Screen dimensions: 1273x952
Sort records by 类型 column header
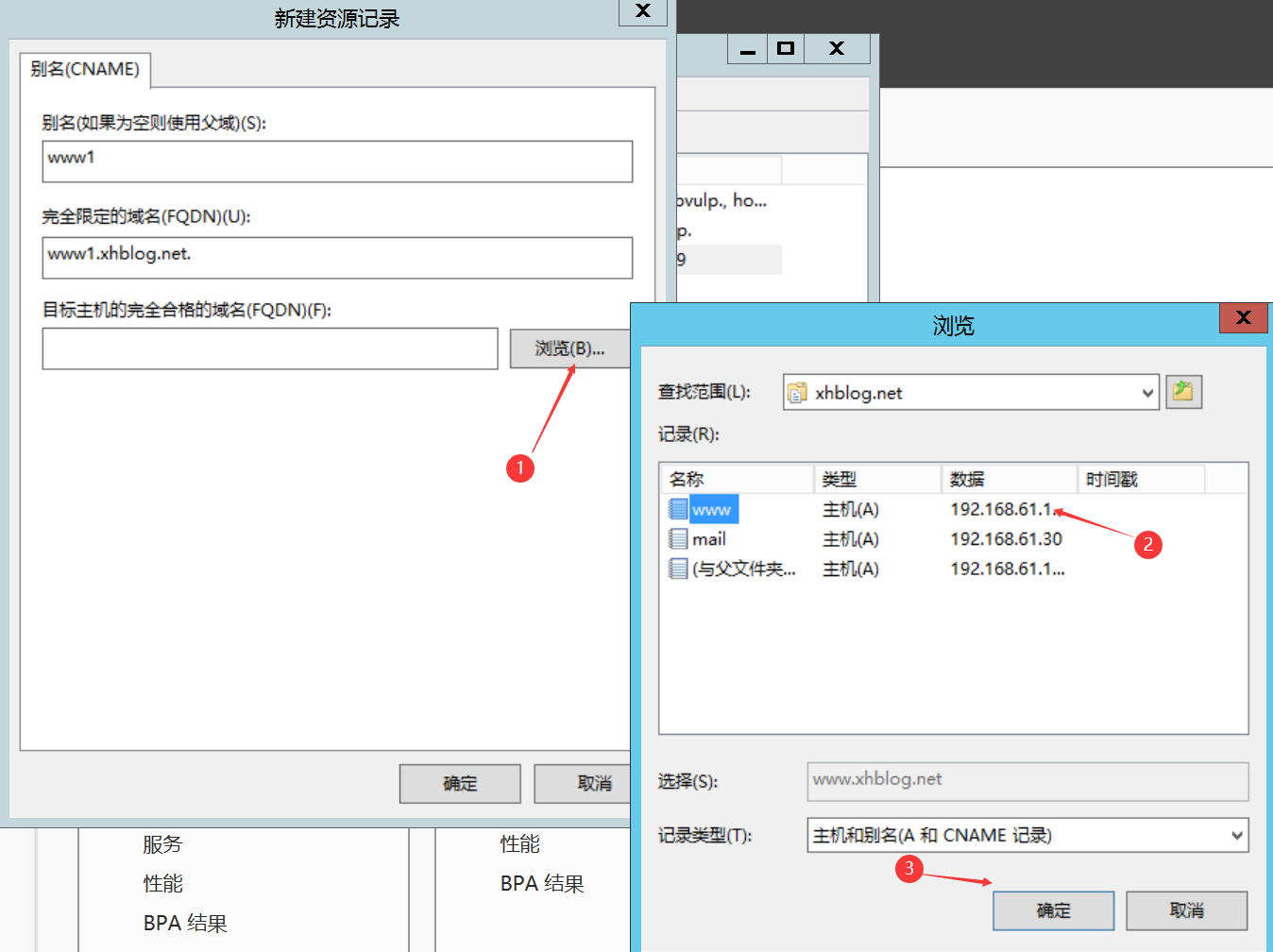[x=878, y=479]
